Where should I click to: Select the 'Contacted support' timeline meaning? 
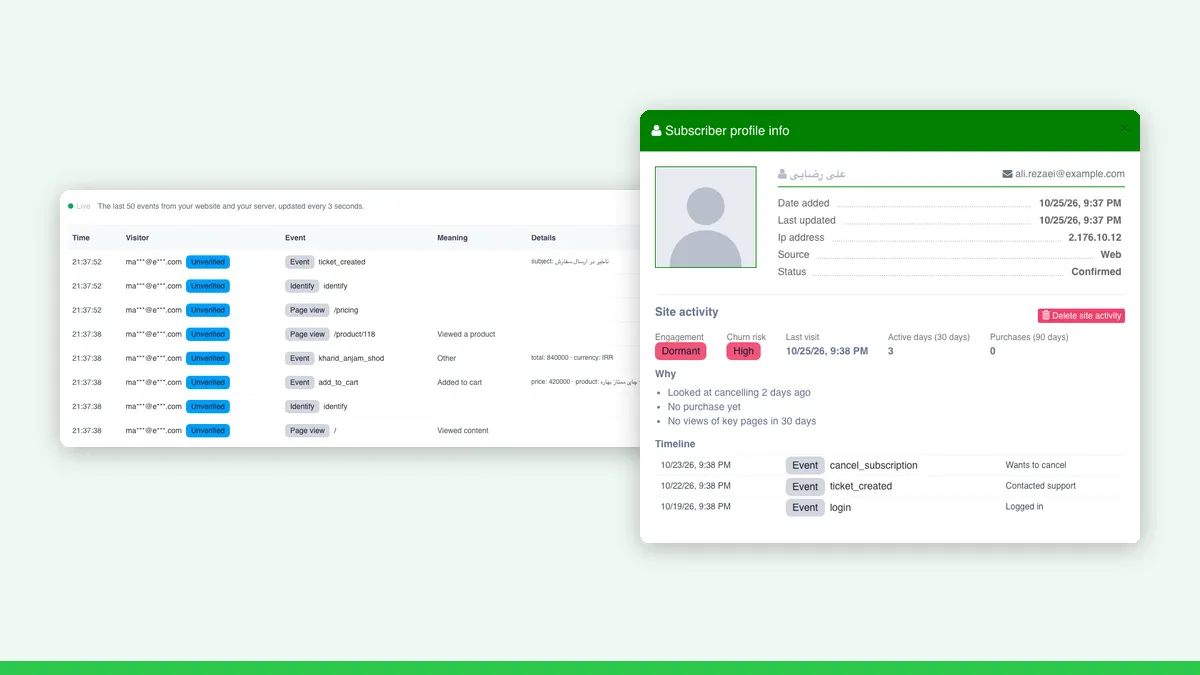click(x=1041, y=486)
